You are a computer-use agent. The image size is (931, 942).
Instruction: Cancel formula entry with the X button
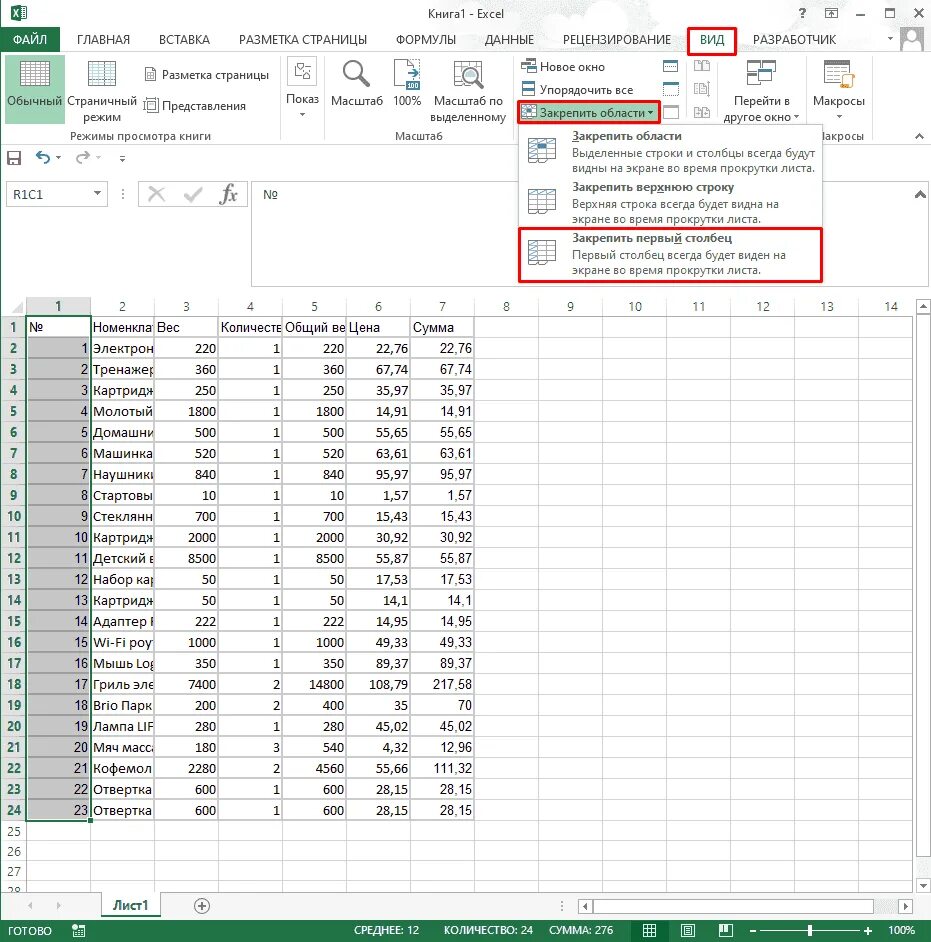pyautogui.click(x=156, y=194)
